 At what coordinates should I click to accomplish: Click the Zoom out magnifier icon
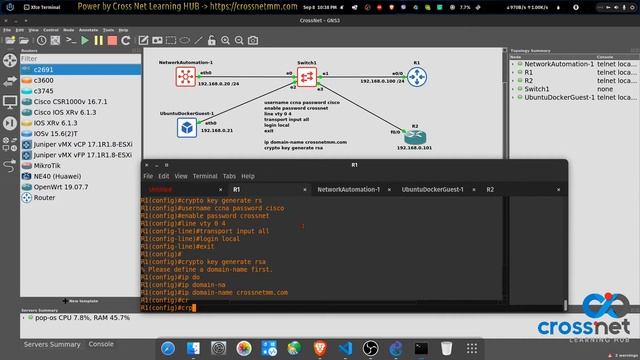(239, 40)
